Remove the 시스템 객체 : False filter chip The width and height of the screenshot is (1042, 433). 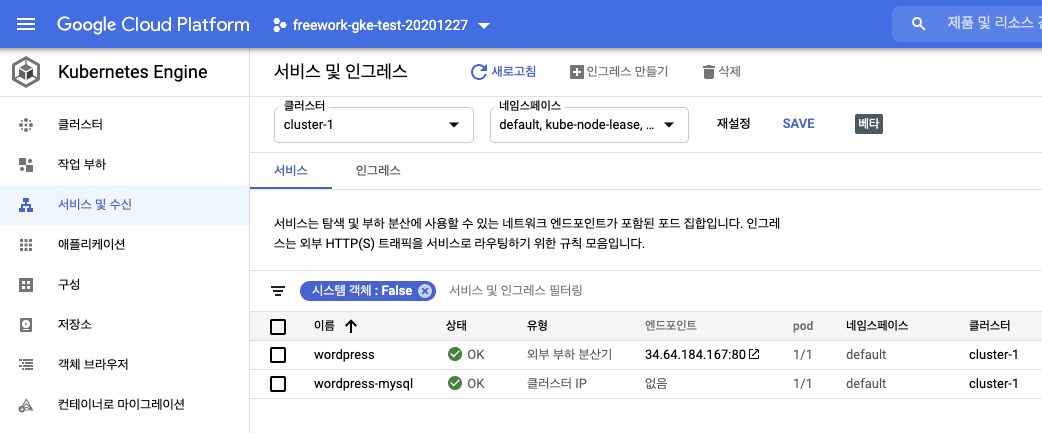tap(425, 291)
